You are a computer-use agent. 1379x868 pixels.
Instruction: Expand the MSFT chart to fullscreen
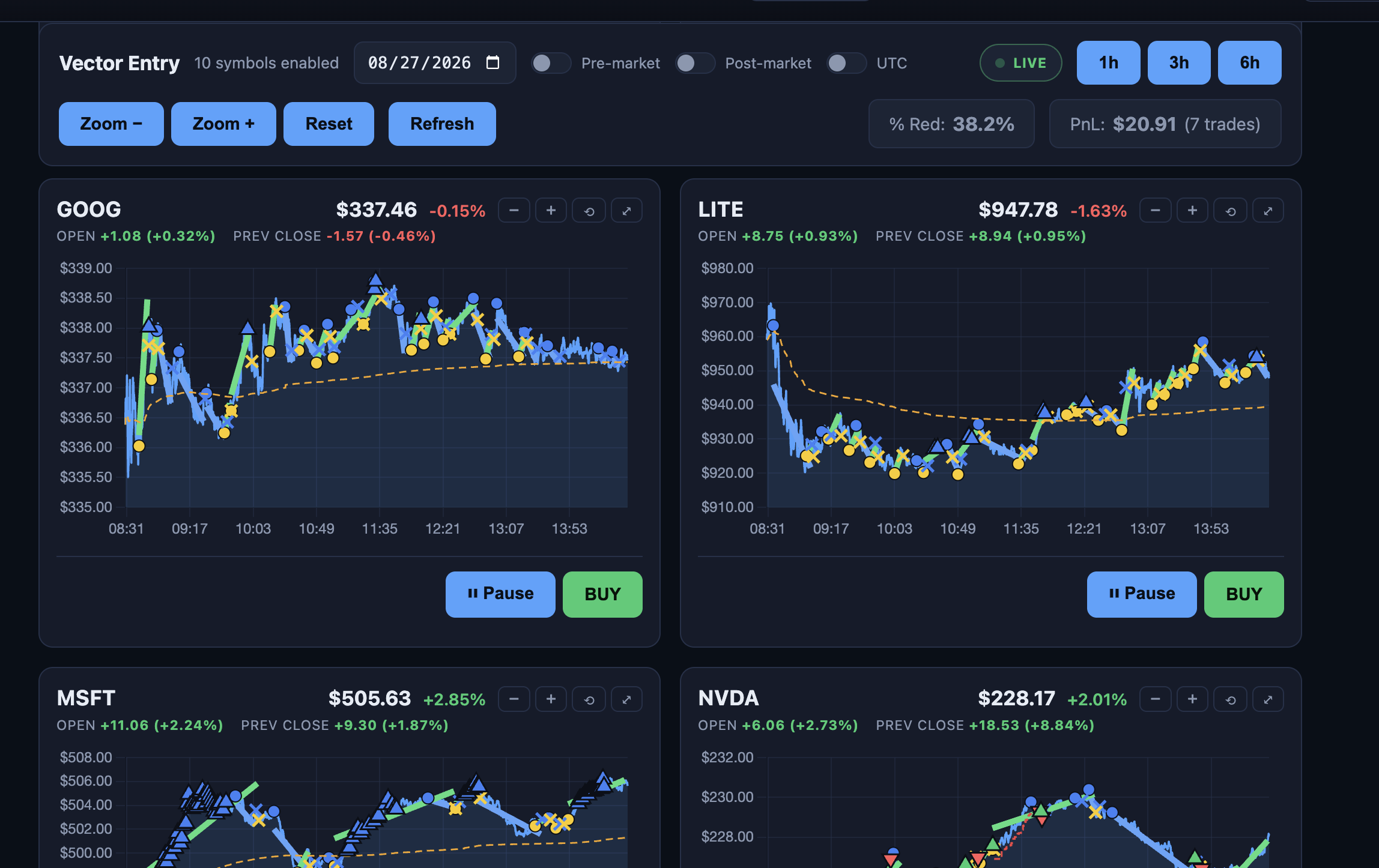click(x=626, y=699)
